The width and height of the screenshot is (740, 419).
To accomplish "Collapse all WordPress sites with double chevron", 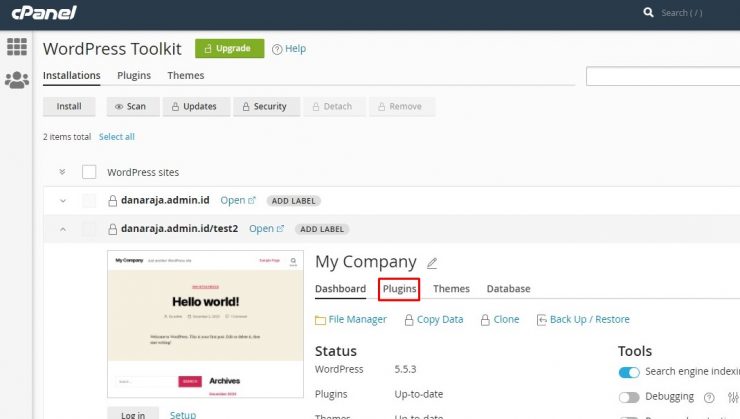I will point(62,172).
